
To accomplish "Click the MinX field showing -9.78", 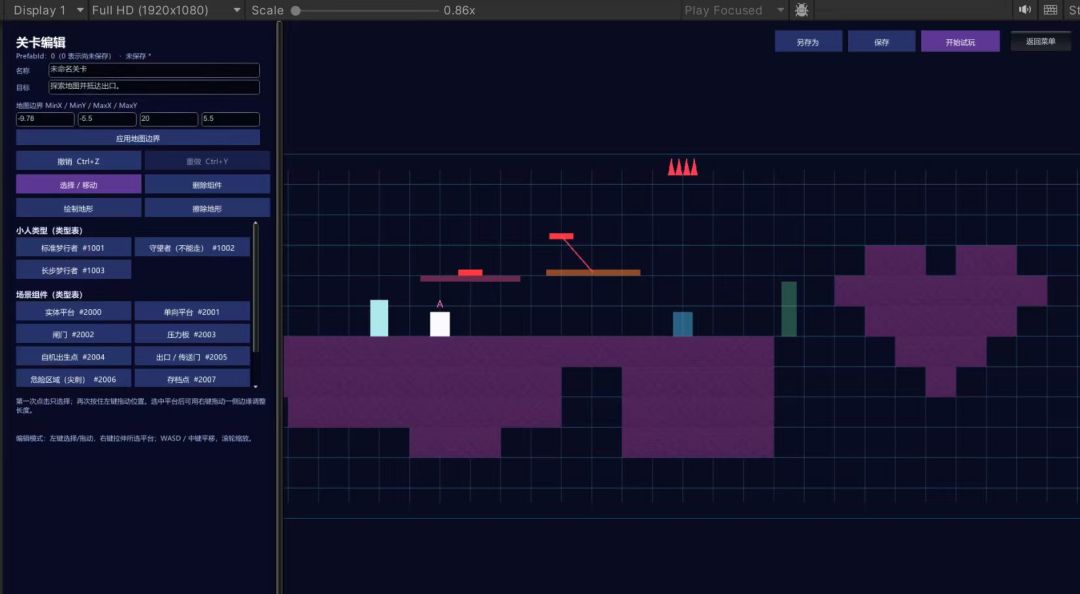I will [x=45, y=119].
